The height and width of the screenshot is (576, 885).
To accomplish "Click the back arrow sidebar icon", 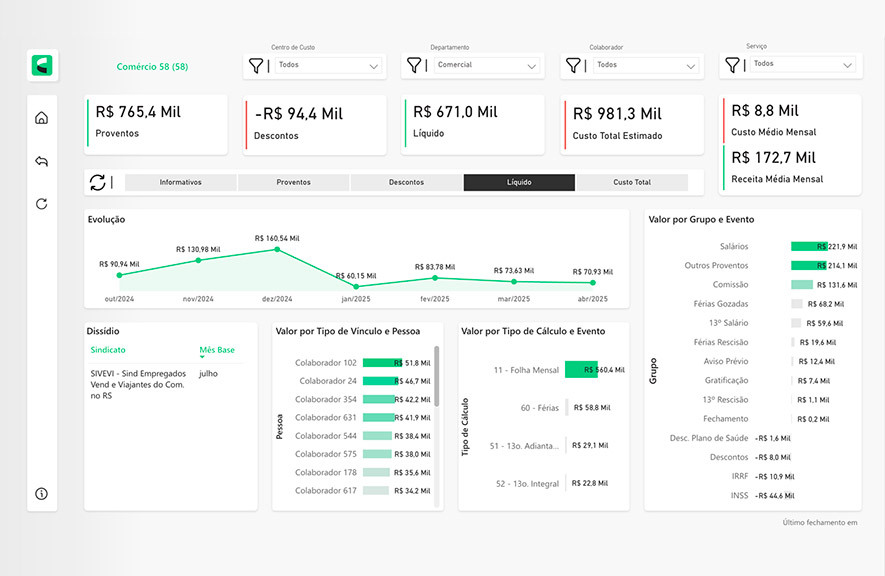I will coord(42,161).
